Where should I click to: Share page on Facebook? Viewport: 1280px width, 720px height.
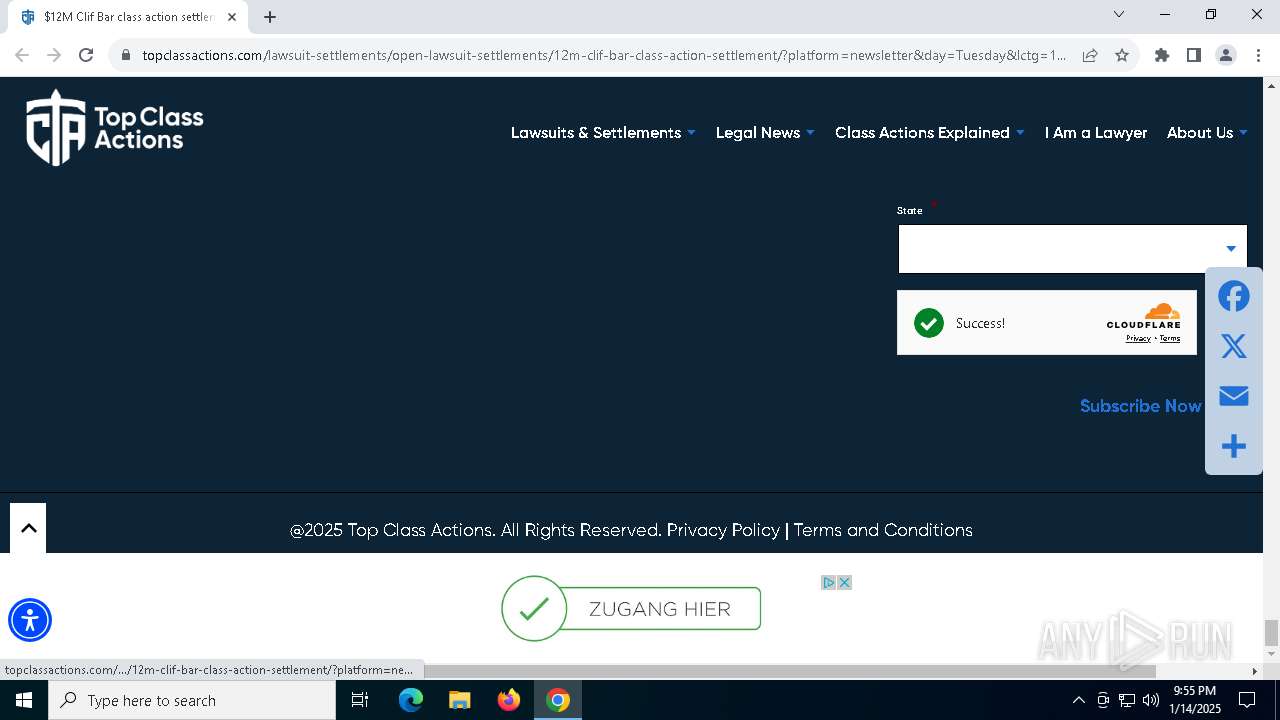coord(1234,296)
